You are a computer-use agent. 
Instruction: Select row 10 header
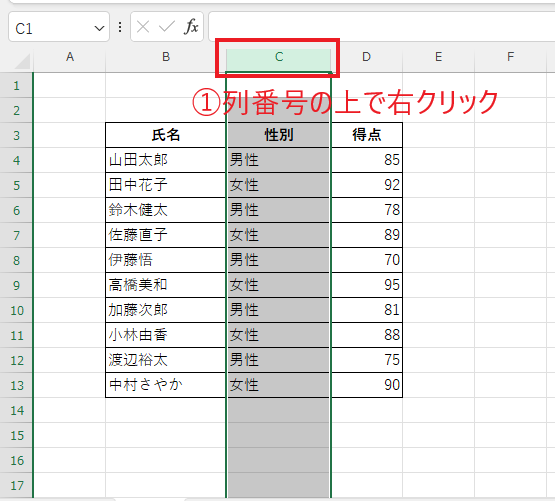pos(16,311)
